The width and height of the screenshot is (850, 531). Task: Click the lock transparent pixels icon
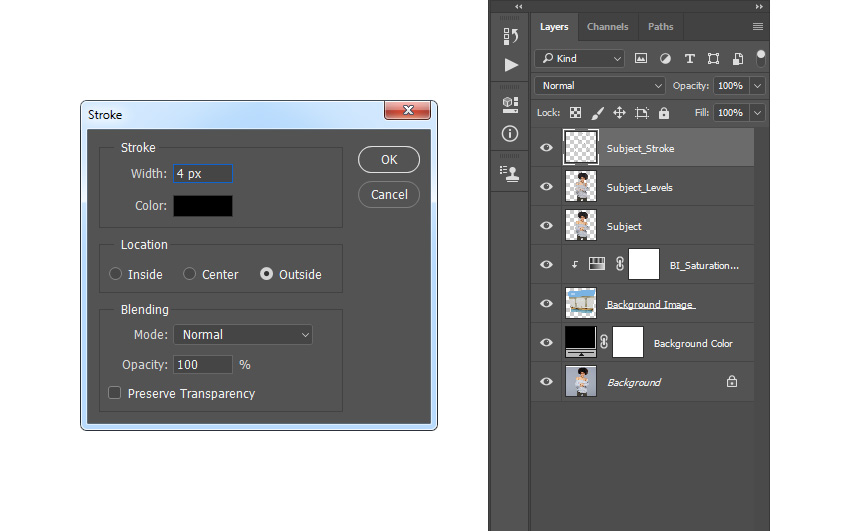(575, 113)
